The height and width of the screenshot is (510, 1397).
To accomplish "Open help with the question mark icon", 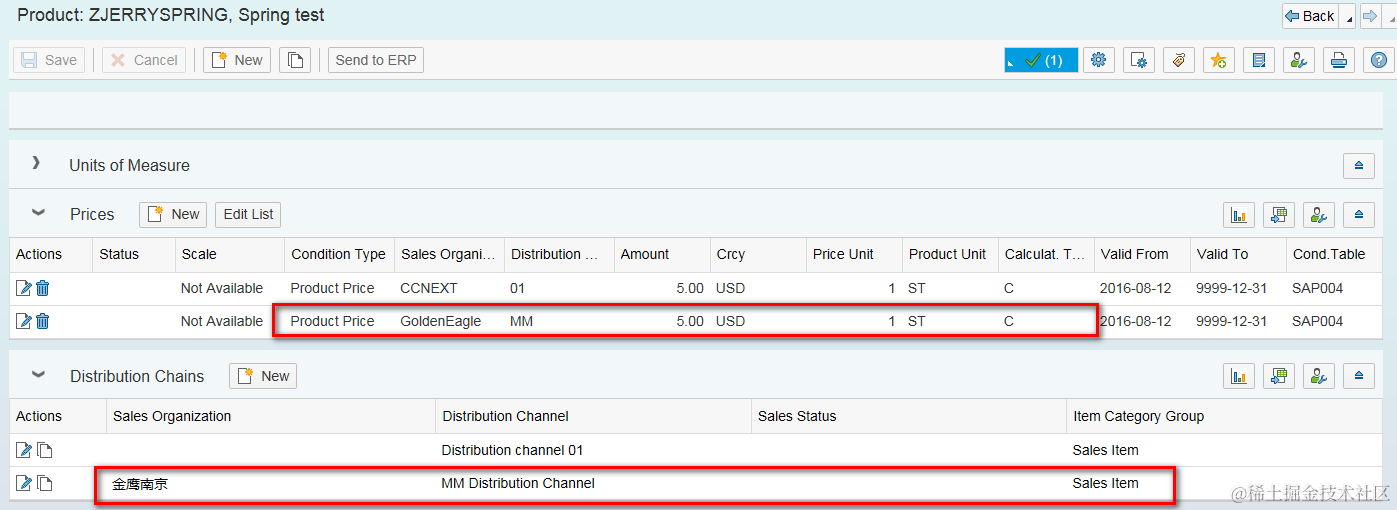I will pos(1378,60).
